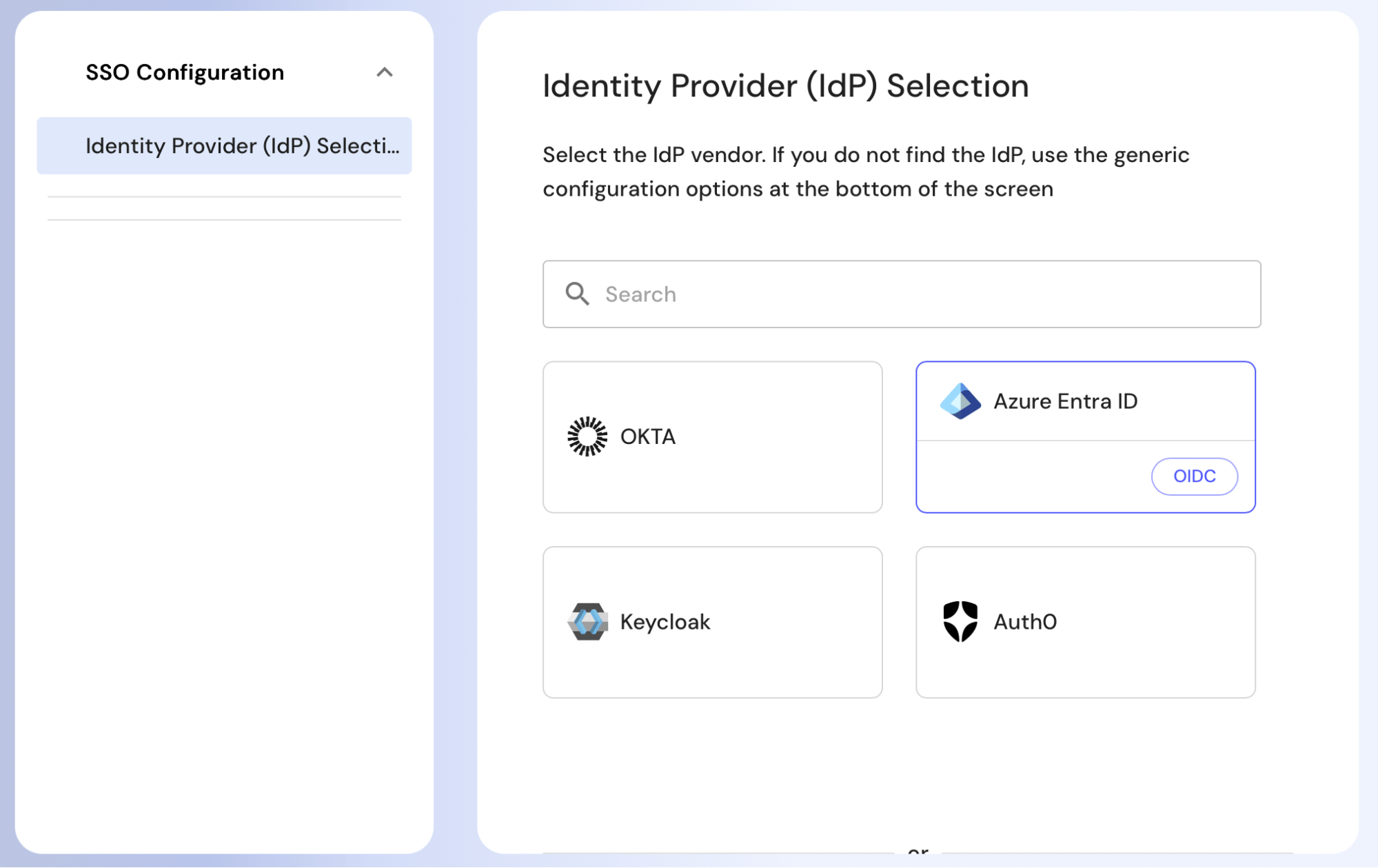Screen dimensions: 1378x868
Task: Select the OKTA provider card
Action: (x=712, y=437)
